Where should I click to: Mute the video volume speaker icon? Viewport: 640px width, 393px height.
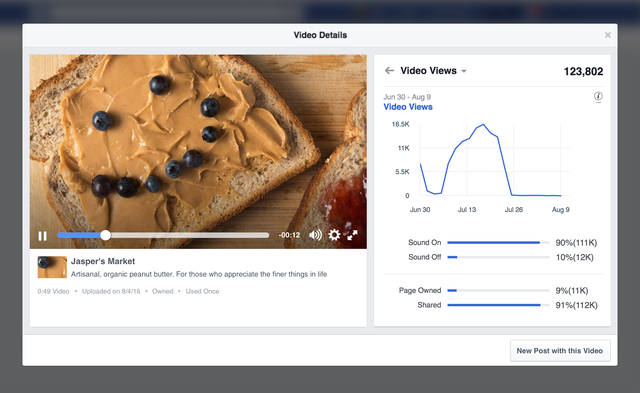pos(315,235)
